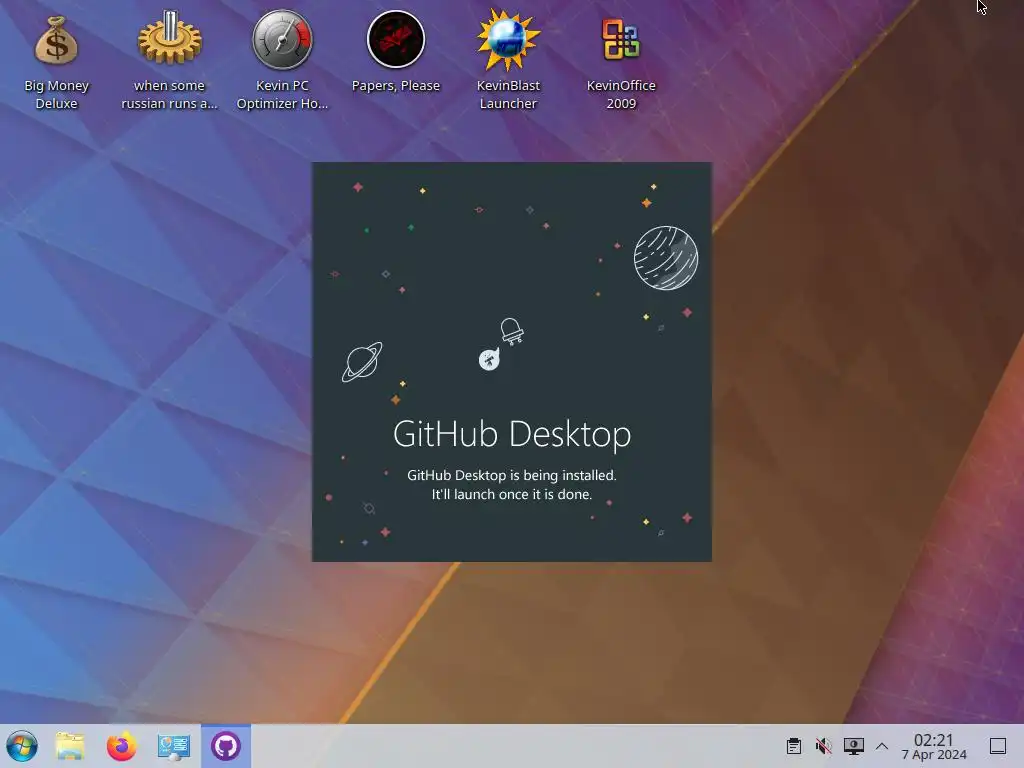Click "GitHub Desktop is being installed." text

[512, 475]
